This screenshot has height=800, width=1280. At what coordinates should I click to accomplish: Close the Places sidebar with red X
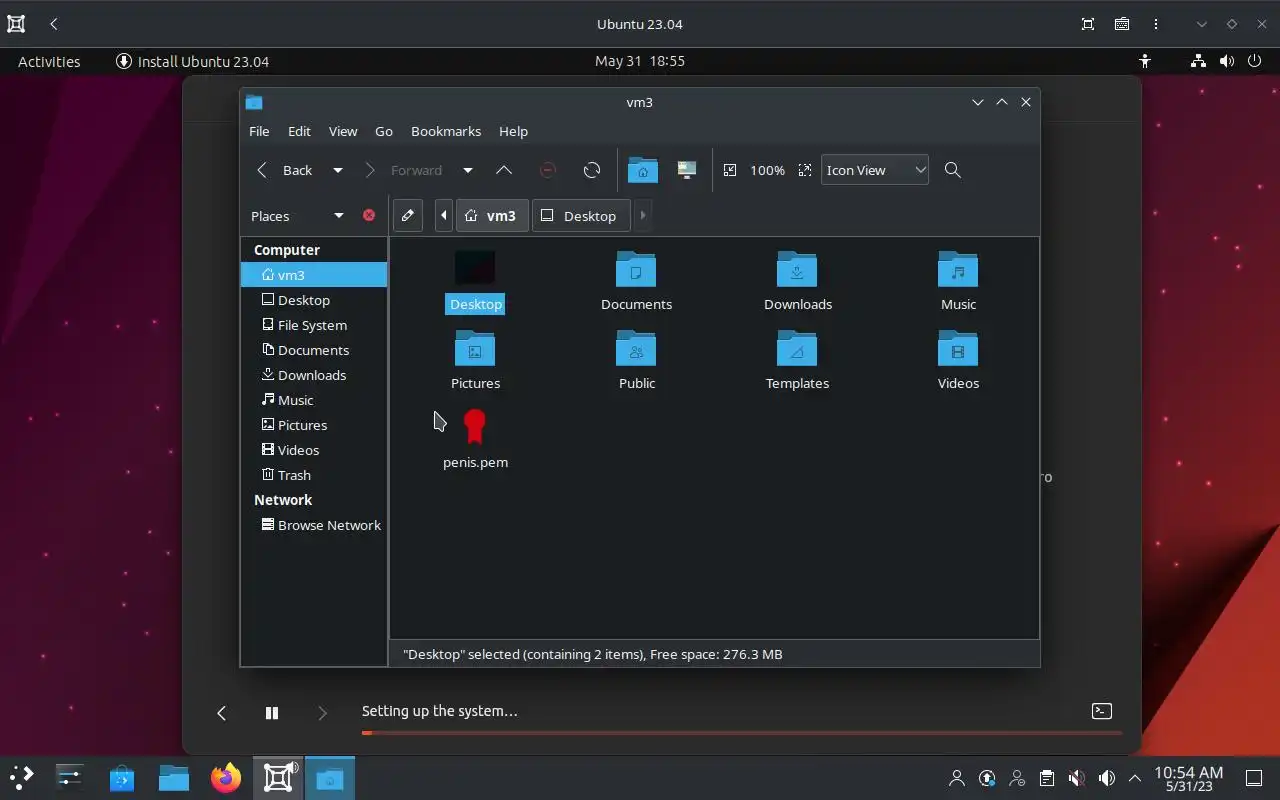point(369,215)
